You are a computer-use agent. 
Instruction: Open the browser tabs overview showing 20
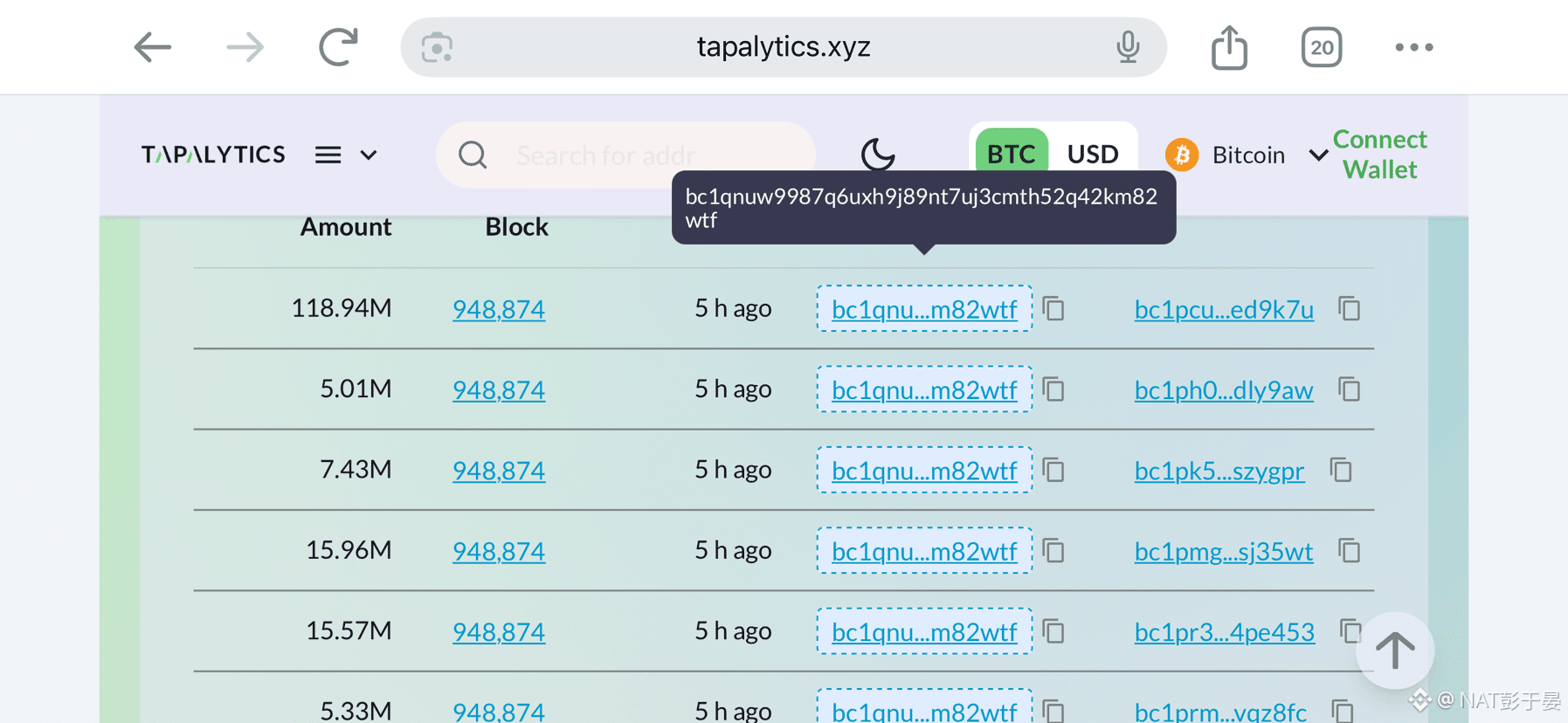1322,47
